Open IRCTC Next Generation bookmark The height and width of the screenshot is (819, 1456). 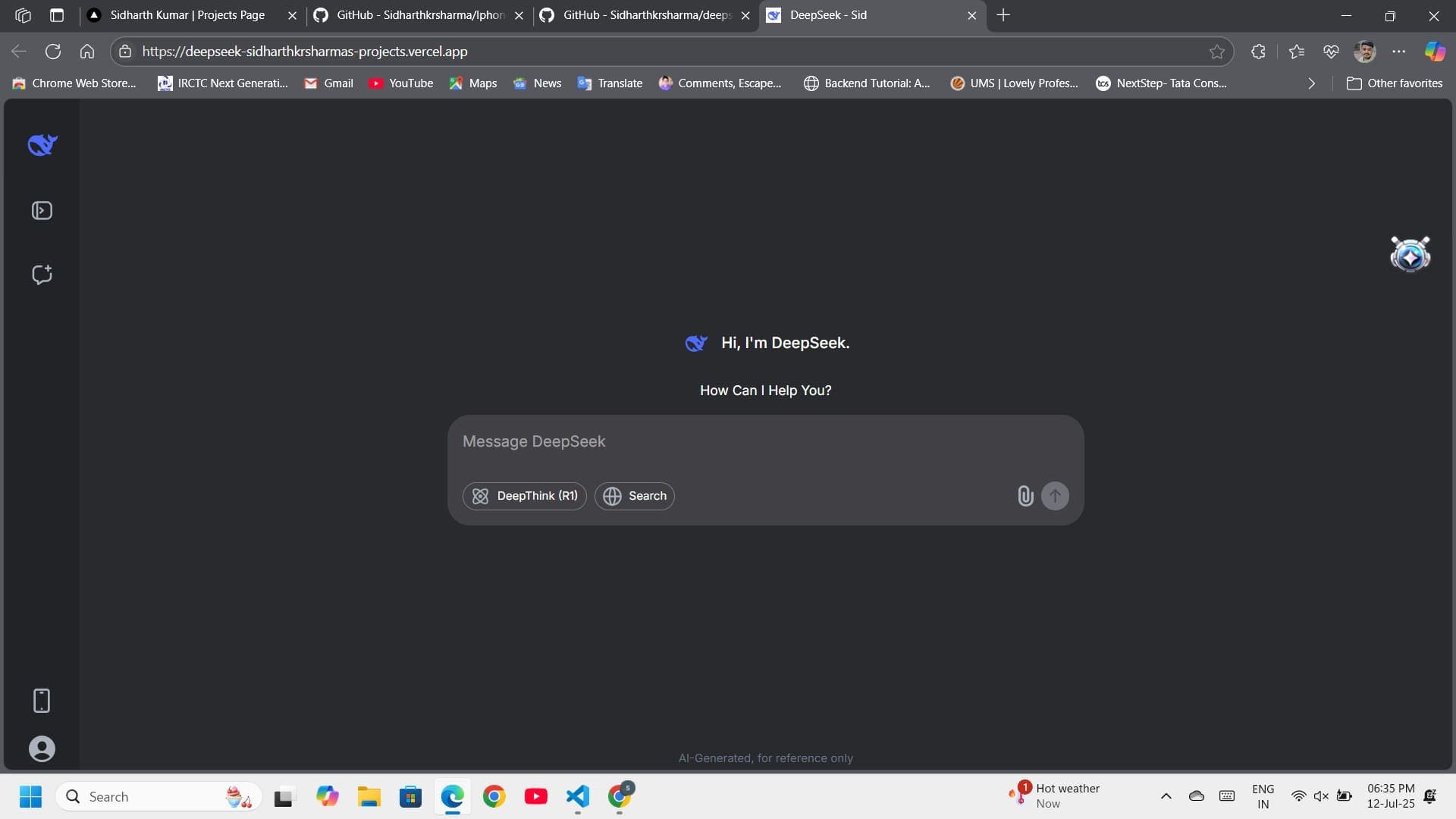(x=223, y=83)
